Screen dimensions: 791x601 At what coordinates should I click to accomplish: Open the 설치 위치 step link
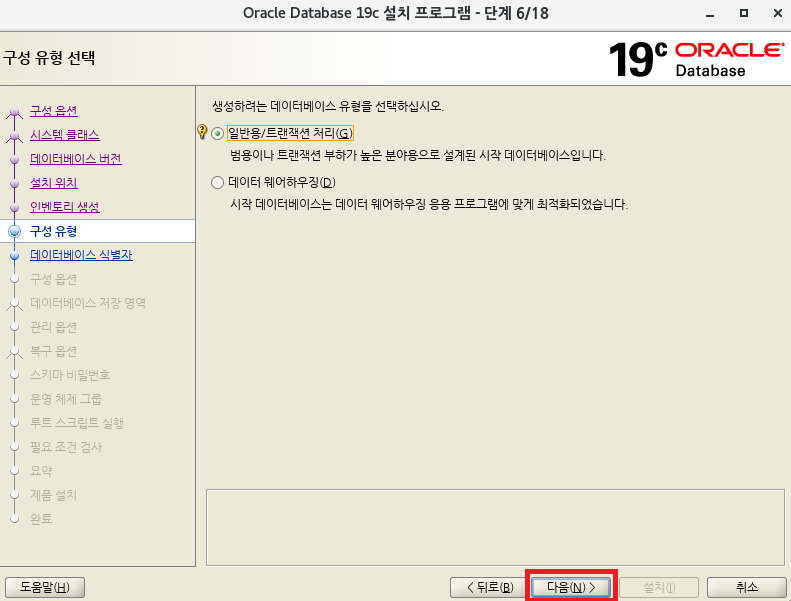click(53, 183)
